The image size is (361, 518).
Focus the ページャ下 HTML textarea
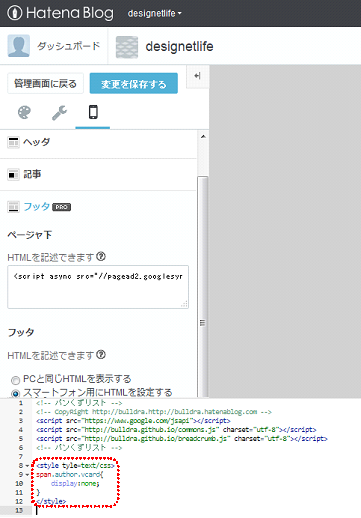tap(98, 287)
